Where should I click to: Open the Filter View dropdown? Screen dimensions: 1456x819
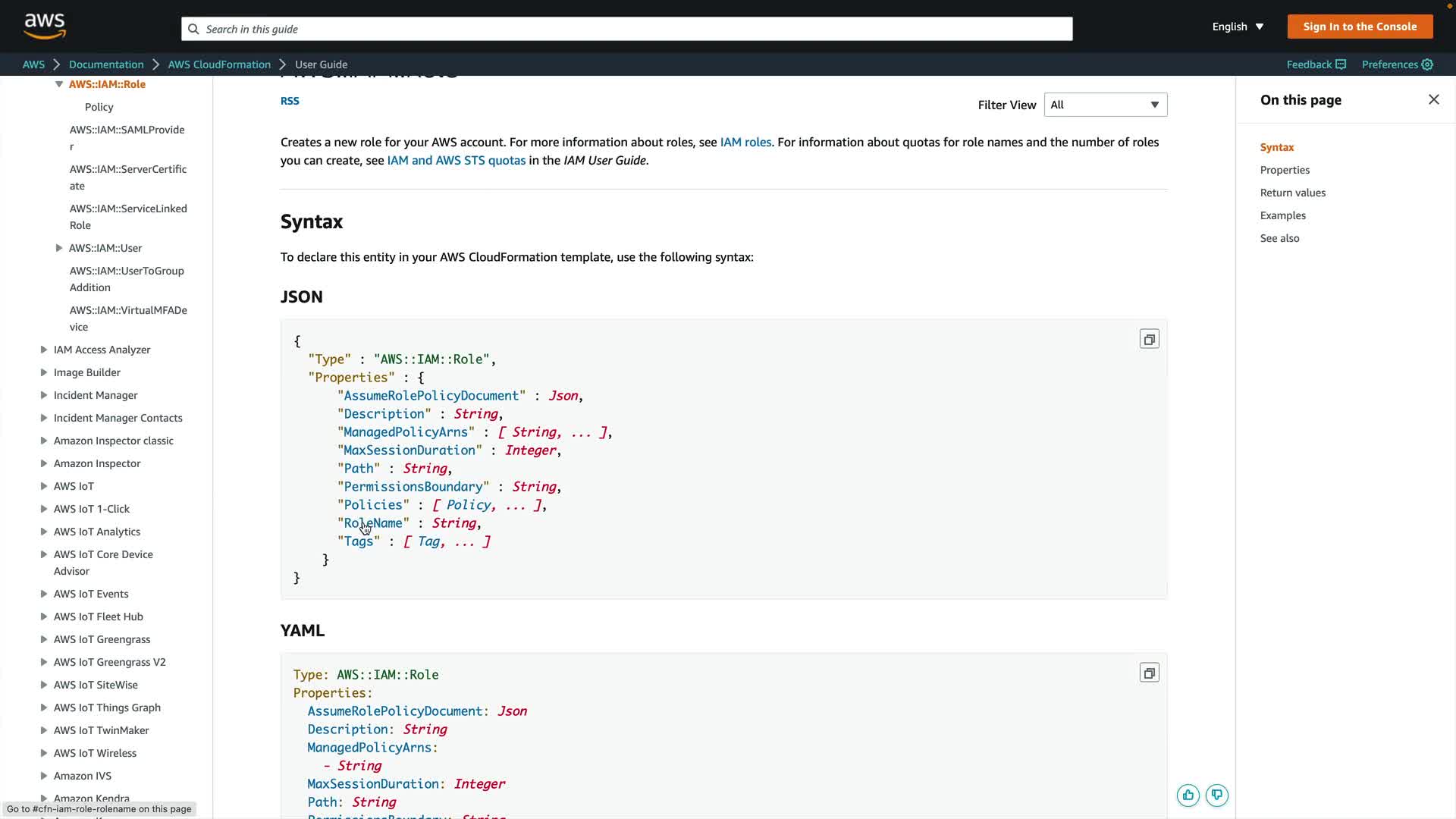(1105, 105)
